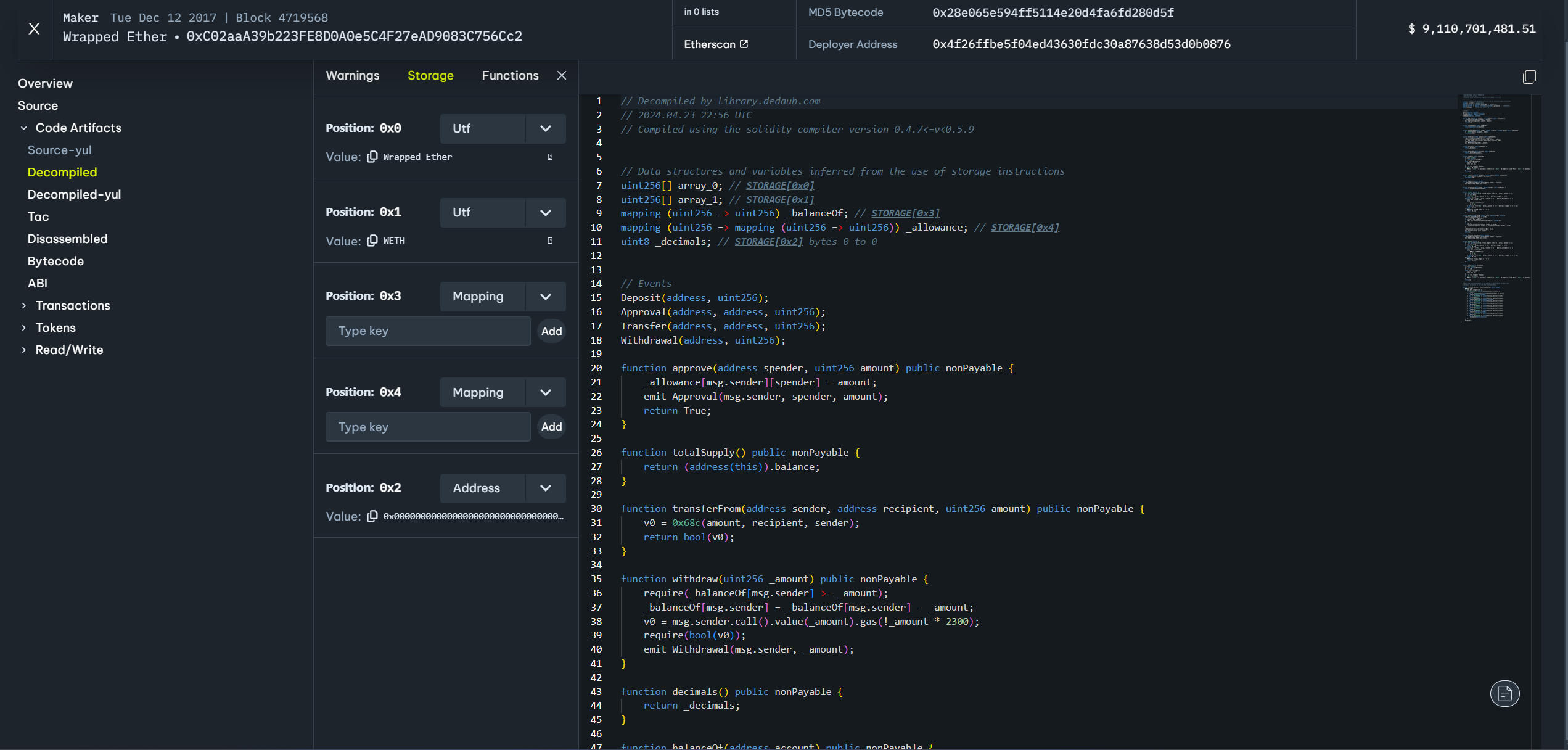Open the Address type dropdown for Position 0x2
Image resolution: width=1568 pixels, height=750 pixels.
545,488
